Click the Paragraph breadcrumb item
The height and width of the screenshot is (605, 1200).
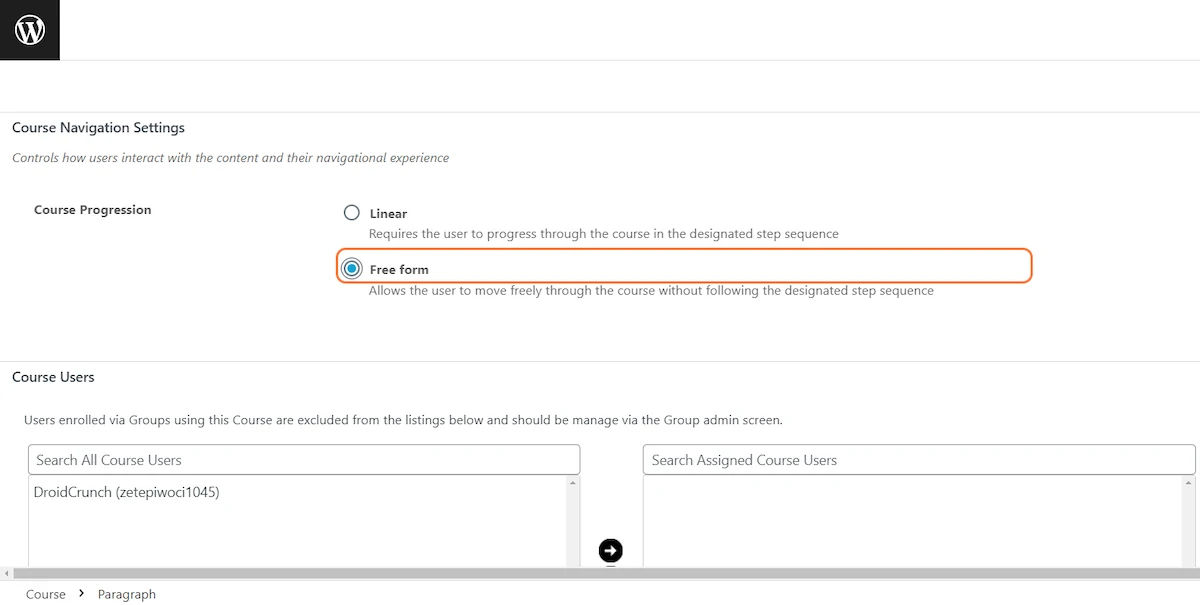(127, 594)
